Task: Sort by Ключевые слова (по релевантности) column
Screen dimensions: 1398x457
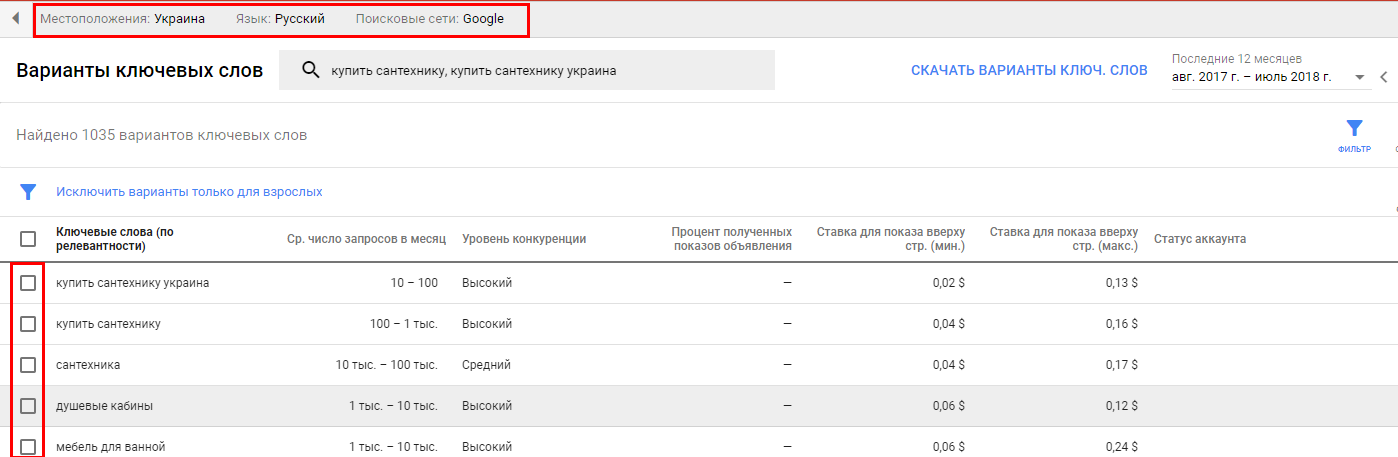Action: tap(115, 239)
